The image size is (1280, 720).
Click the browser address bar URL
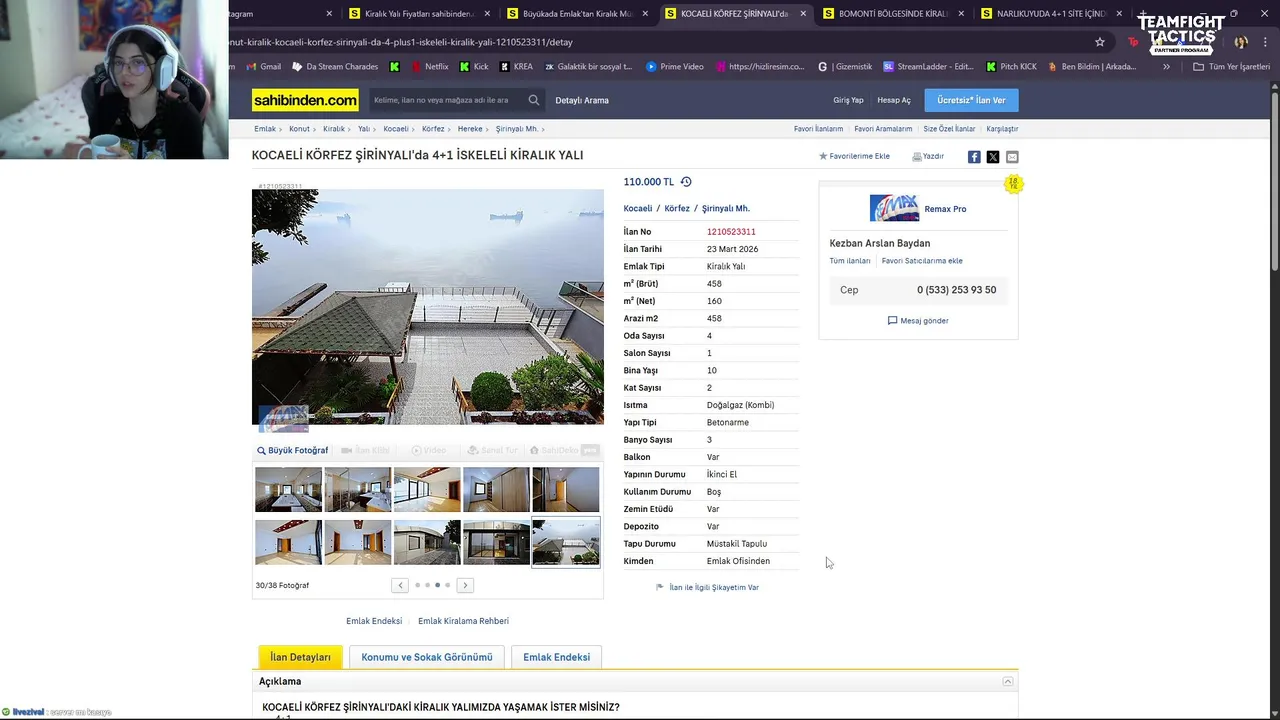coord(401,42)
